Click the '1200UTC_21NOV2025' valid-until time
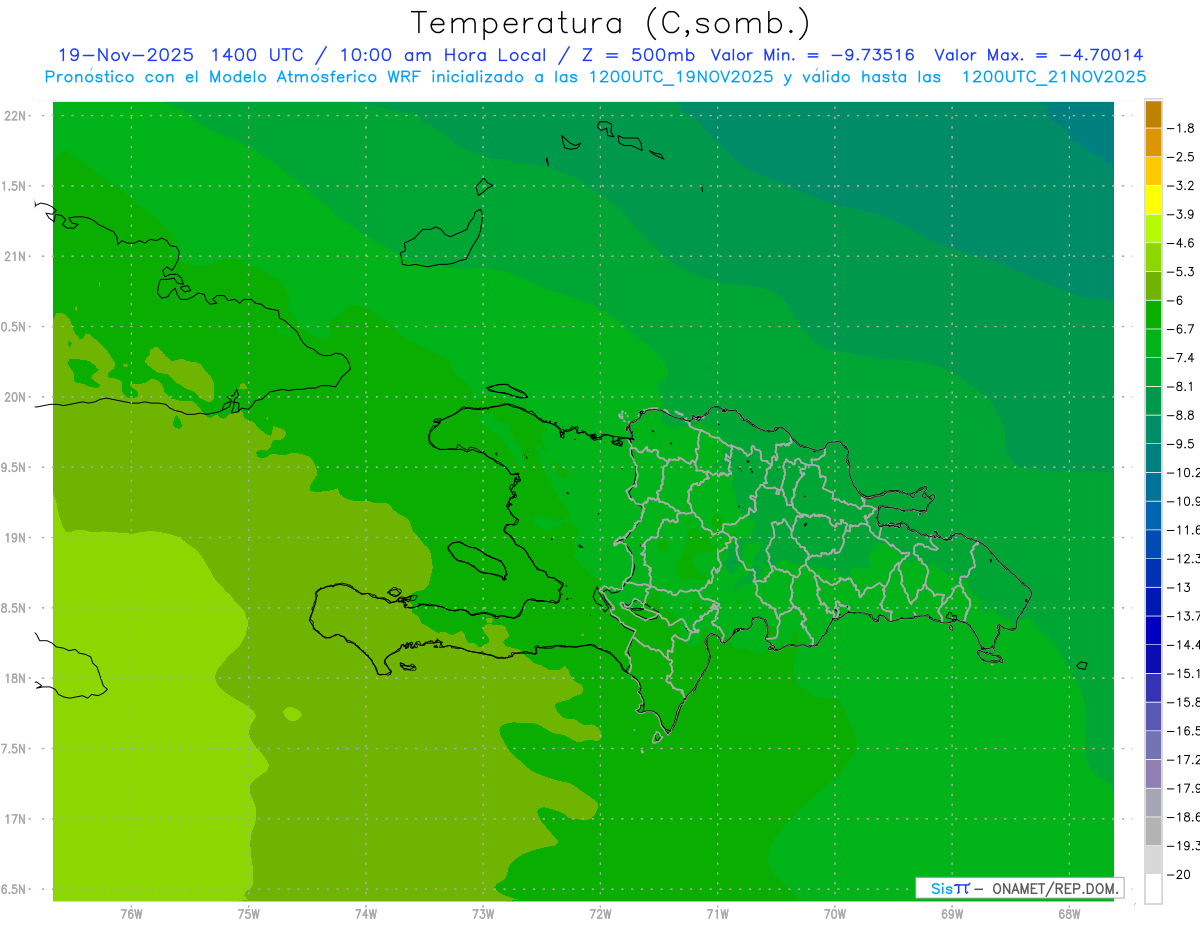The height and width of the screenshot is (927, 1200). point(1053,77)
